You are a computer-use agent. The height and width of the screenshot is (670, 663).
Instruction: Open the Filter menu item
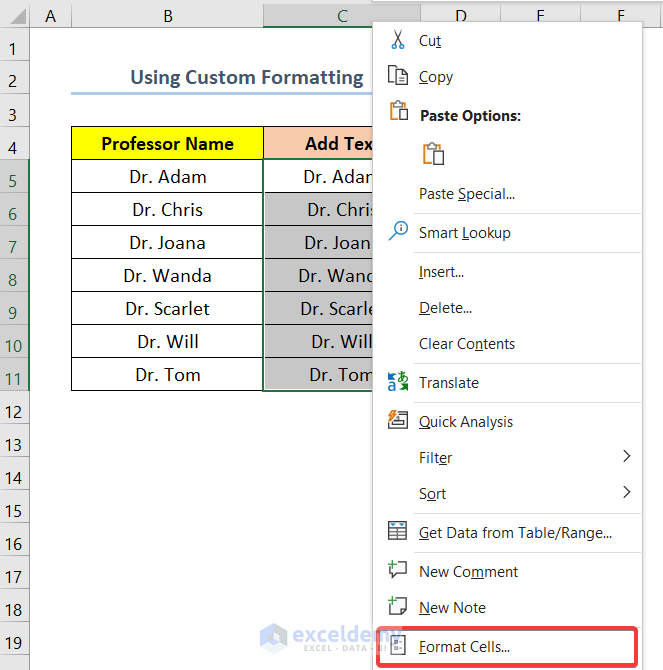click(507, 457)
